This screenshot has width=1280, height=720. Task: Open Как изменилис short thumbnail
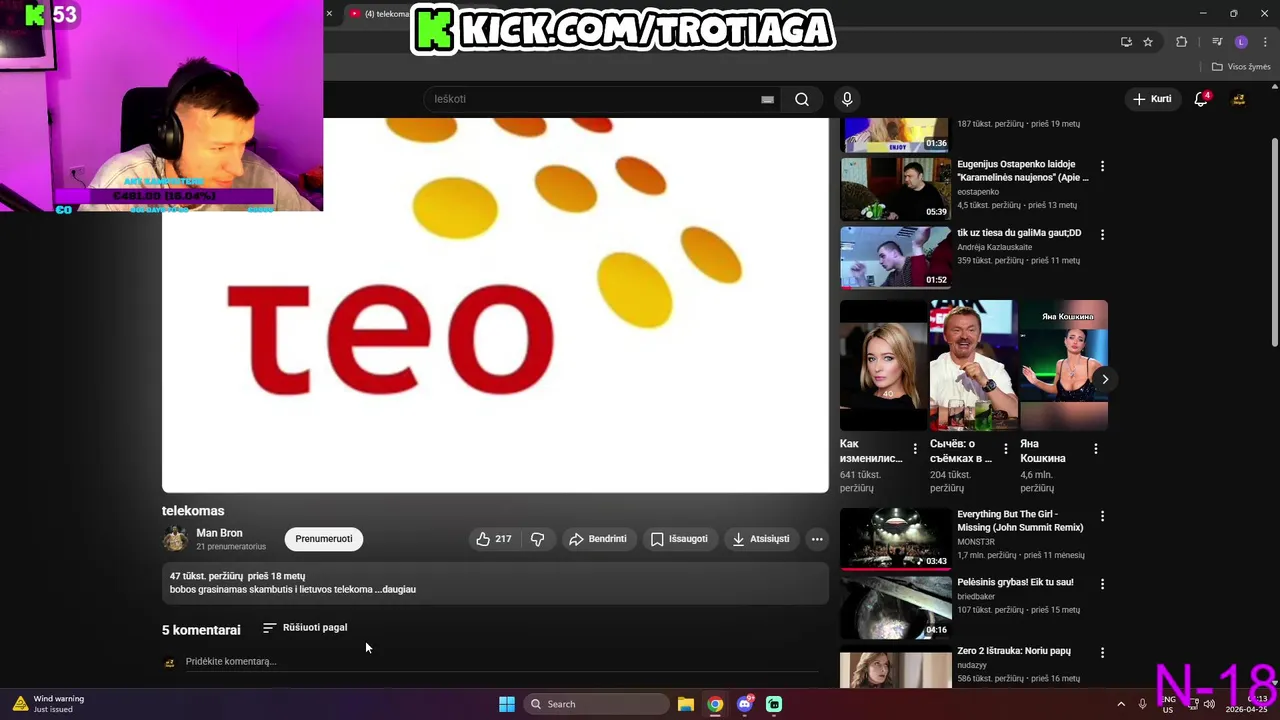[x=883, y=365]
